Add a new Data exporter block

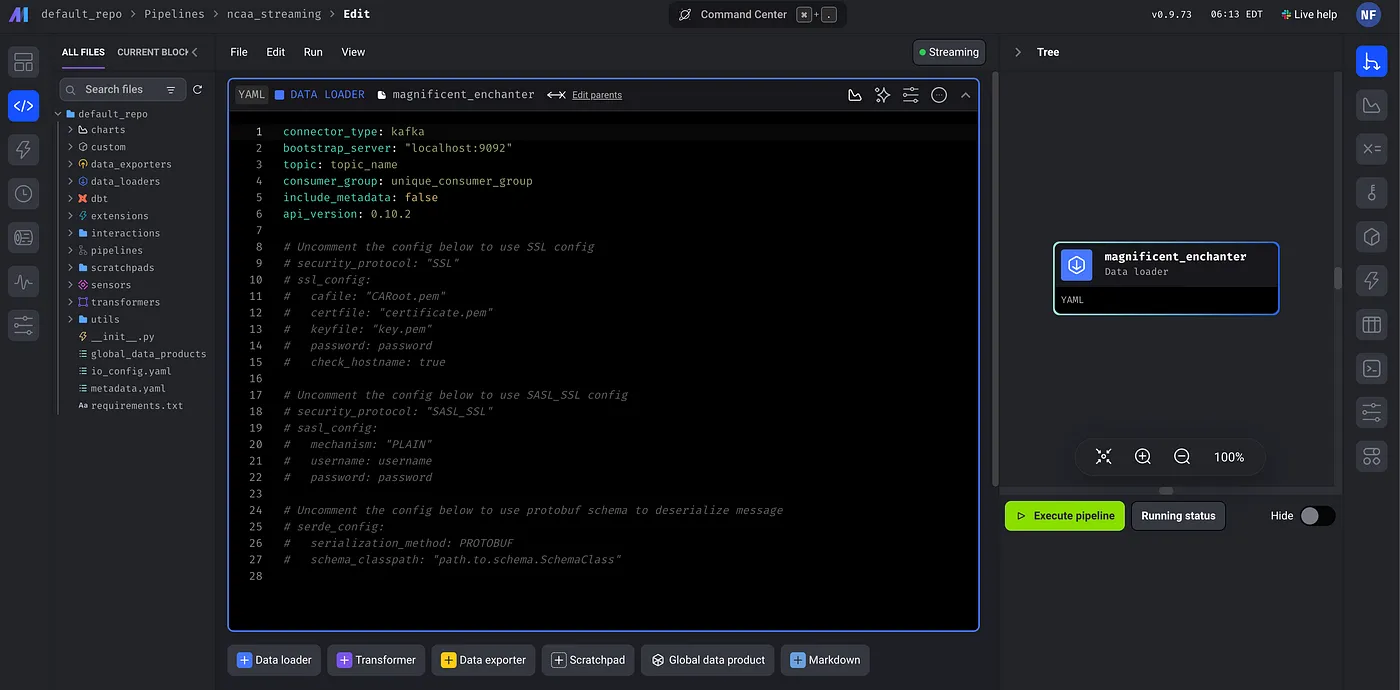[x=483, y=660]
